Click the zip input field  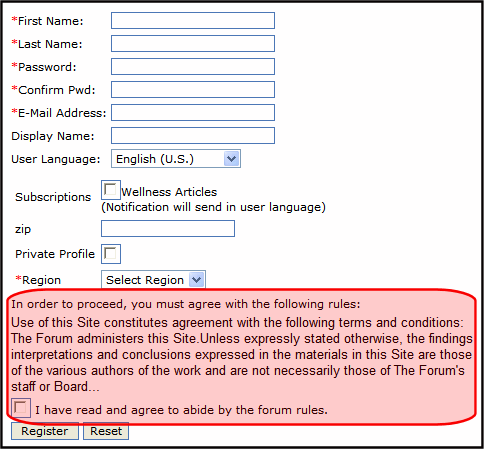[x=168, y=229]
